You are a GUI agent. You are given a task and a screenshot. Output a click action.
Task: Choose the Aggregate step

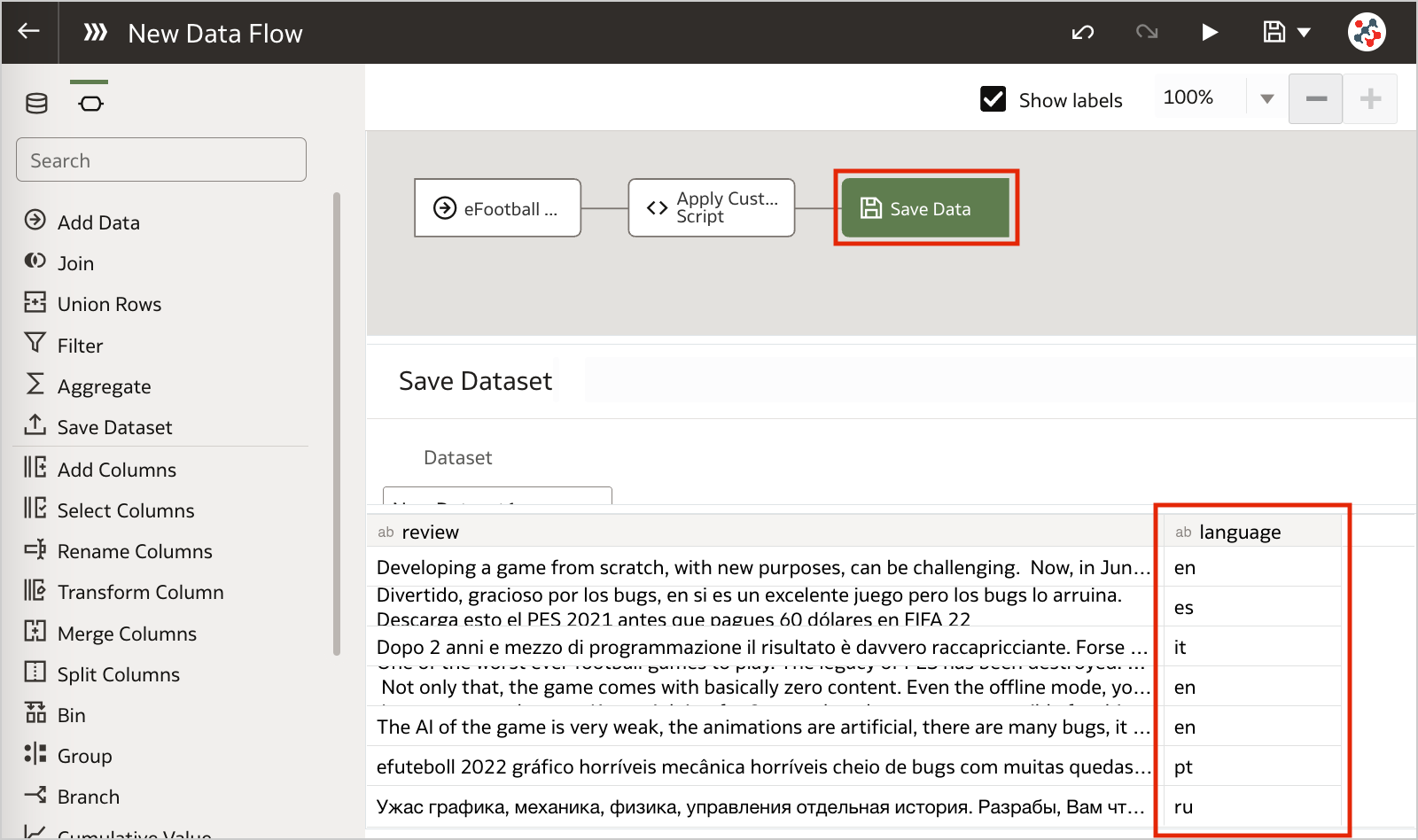click(x=88, y=385)
